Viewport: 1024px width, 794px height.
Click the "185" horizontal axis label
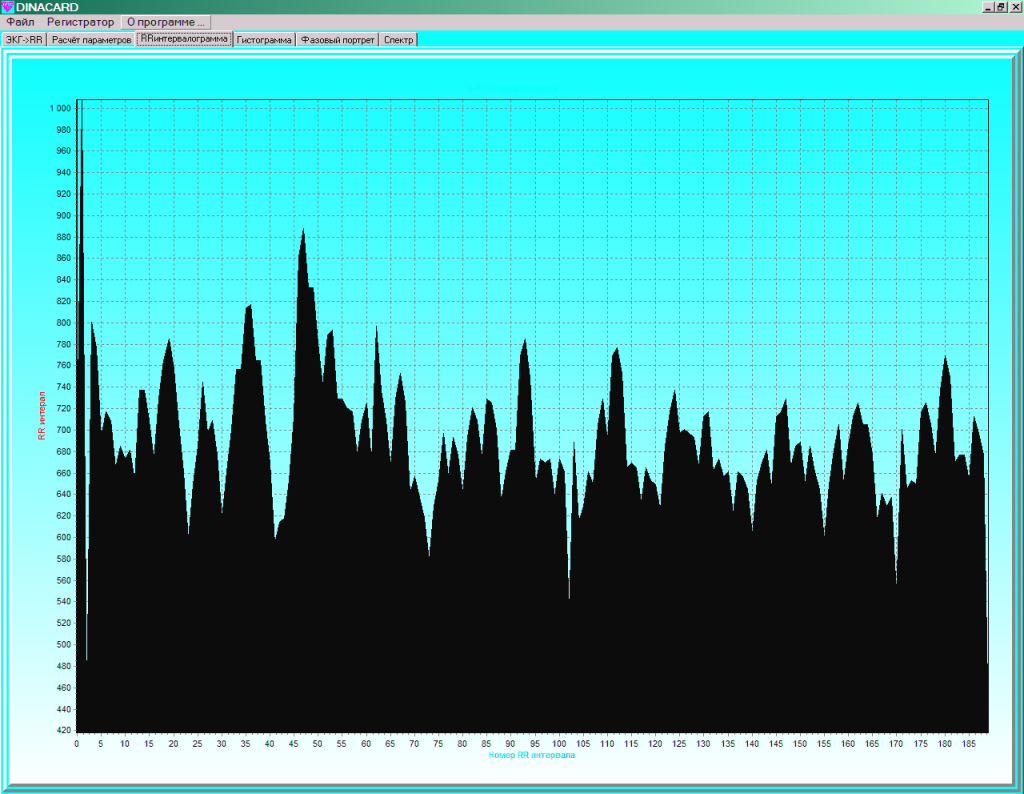[x=968, y=744]
